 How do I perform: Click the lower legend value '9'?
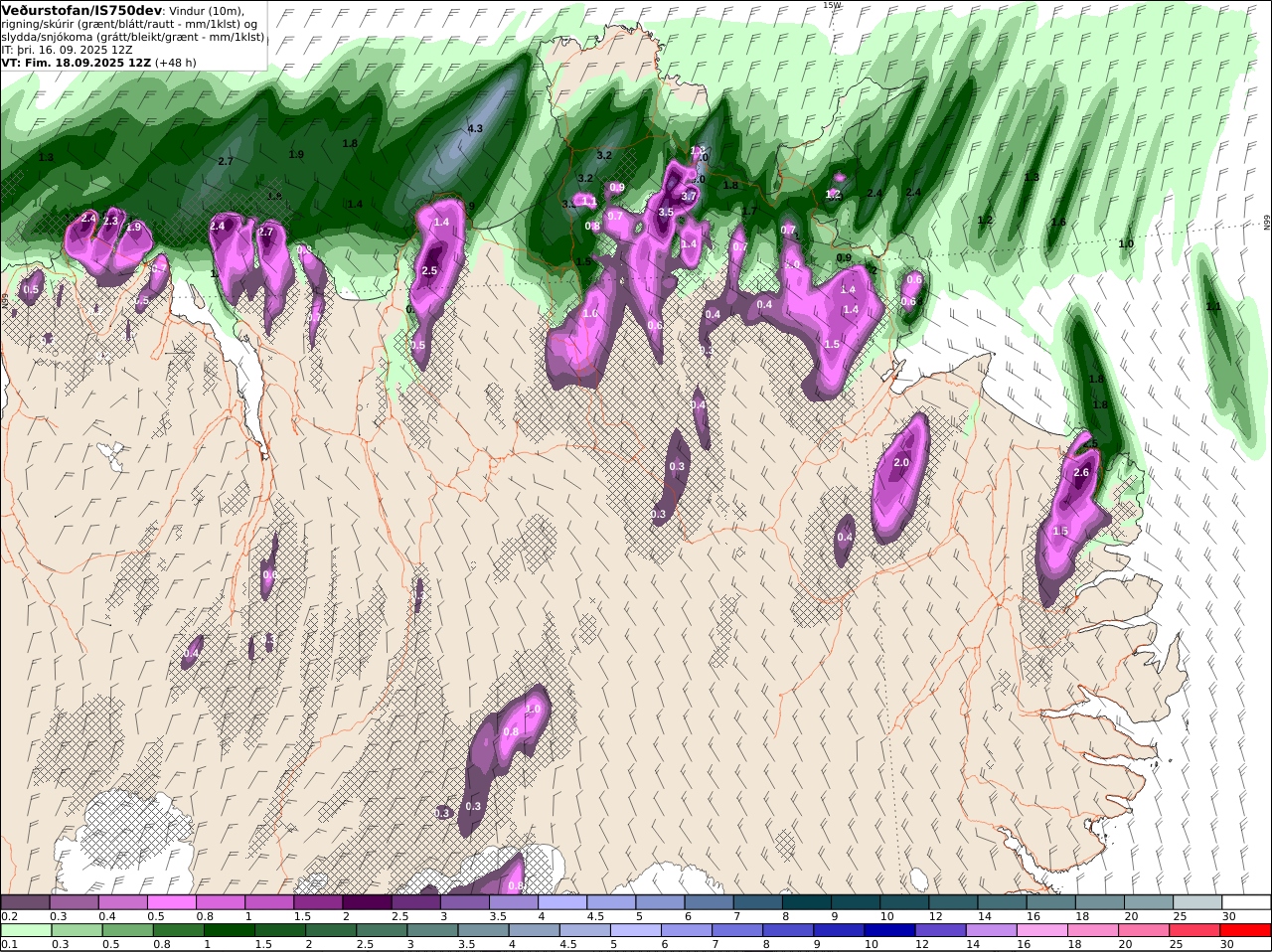pyautogui.click(x=818, y=944)
